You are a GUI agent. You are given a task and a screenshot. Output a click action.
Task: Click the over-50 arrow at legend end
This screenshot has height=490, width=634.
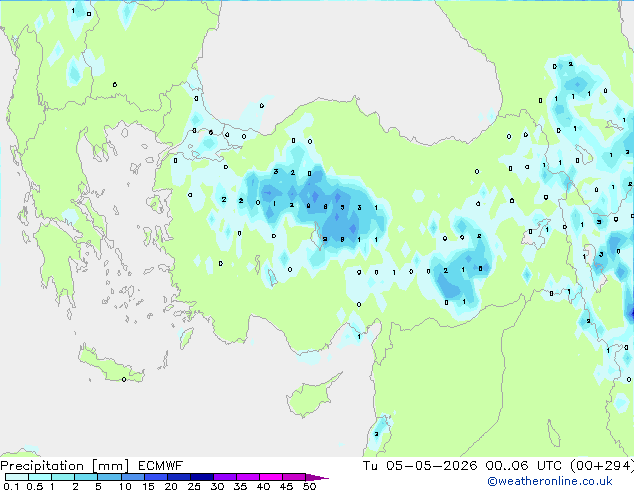(317, 477)
